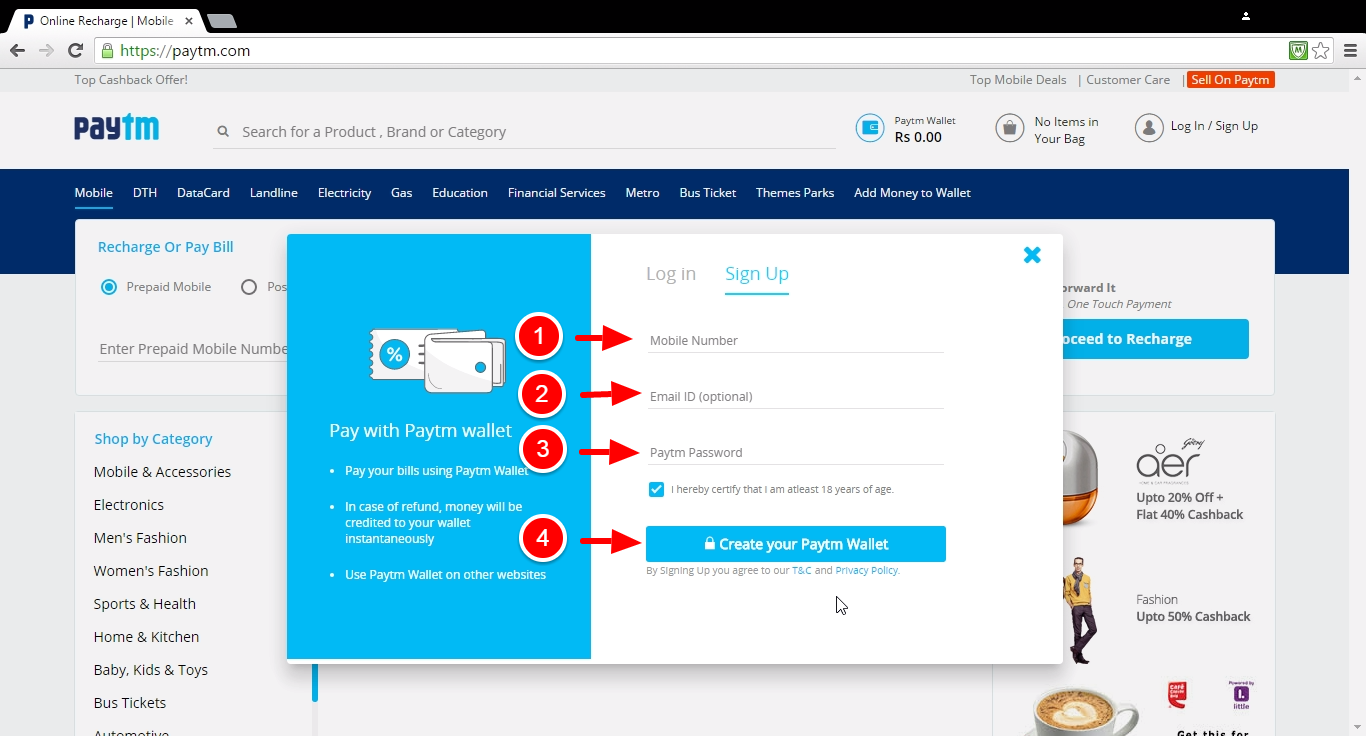Viewport: 1366px width, 736px height.
Task: Open the Chrome menu hamburger icon
Action: [1349, 51]
